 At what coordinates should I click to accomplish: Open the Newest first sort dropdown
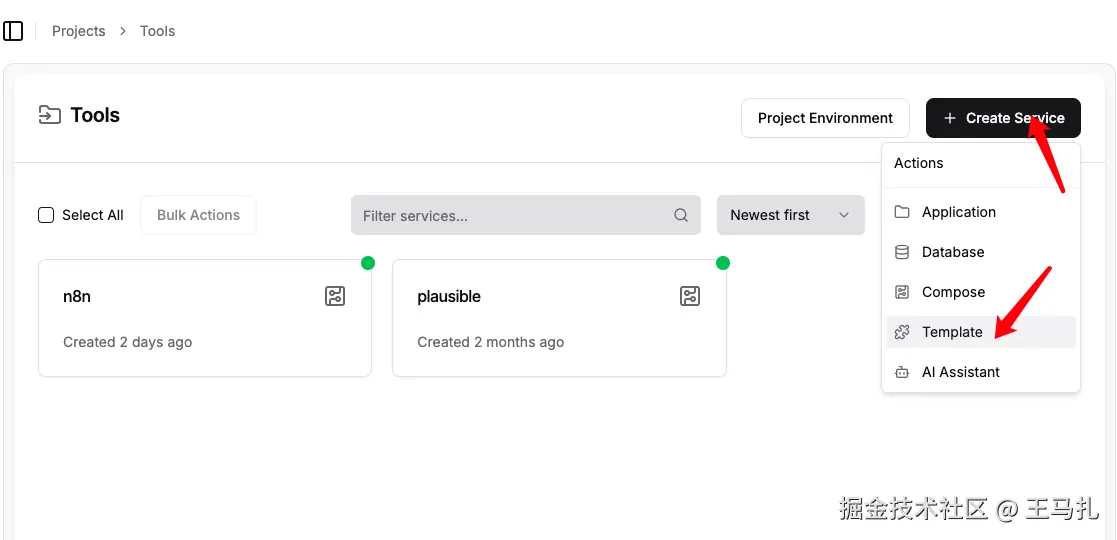click(x=790, y=215)
